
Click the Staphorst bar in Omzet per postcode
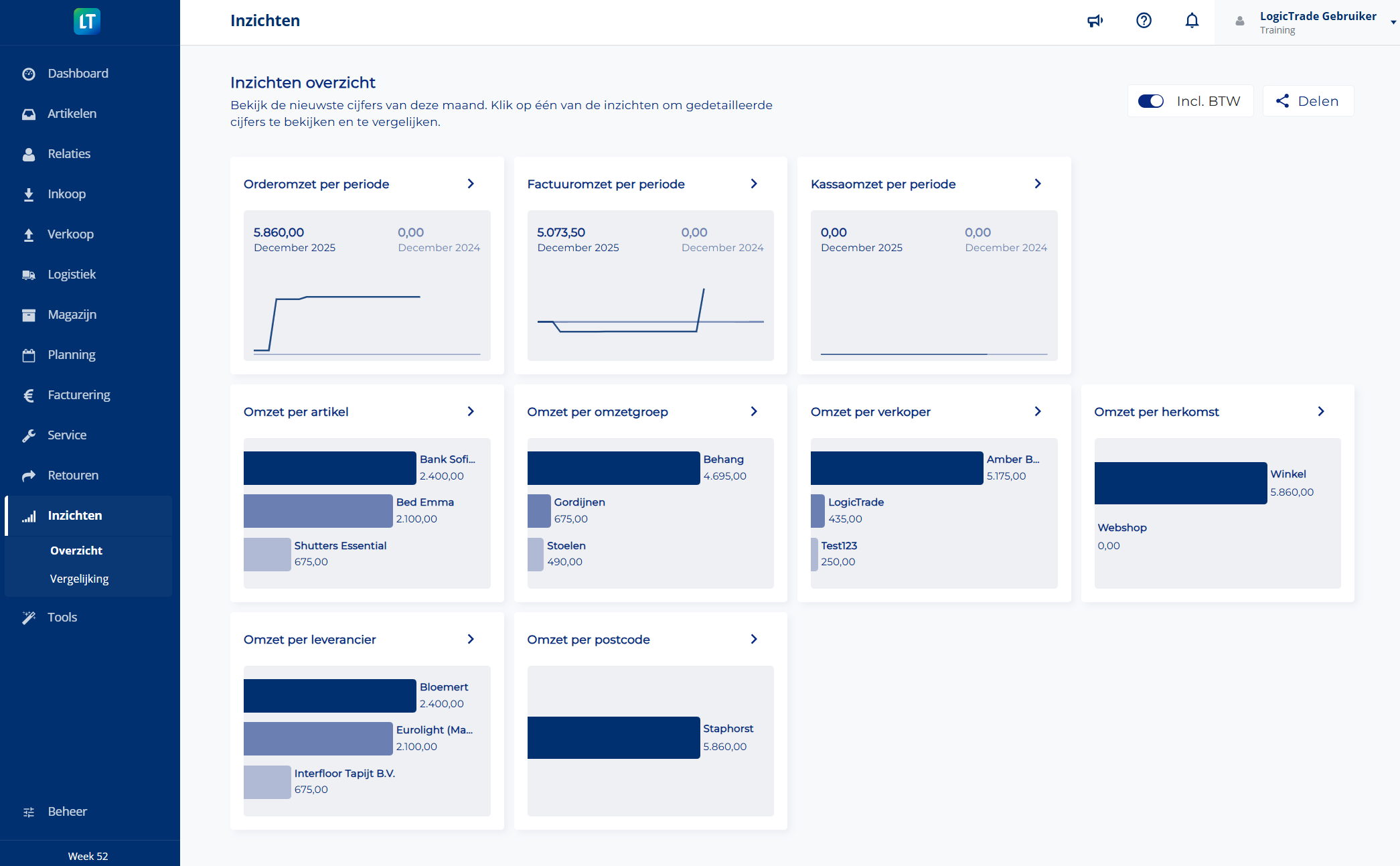point(613,737)
